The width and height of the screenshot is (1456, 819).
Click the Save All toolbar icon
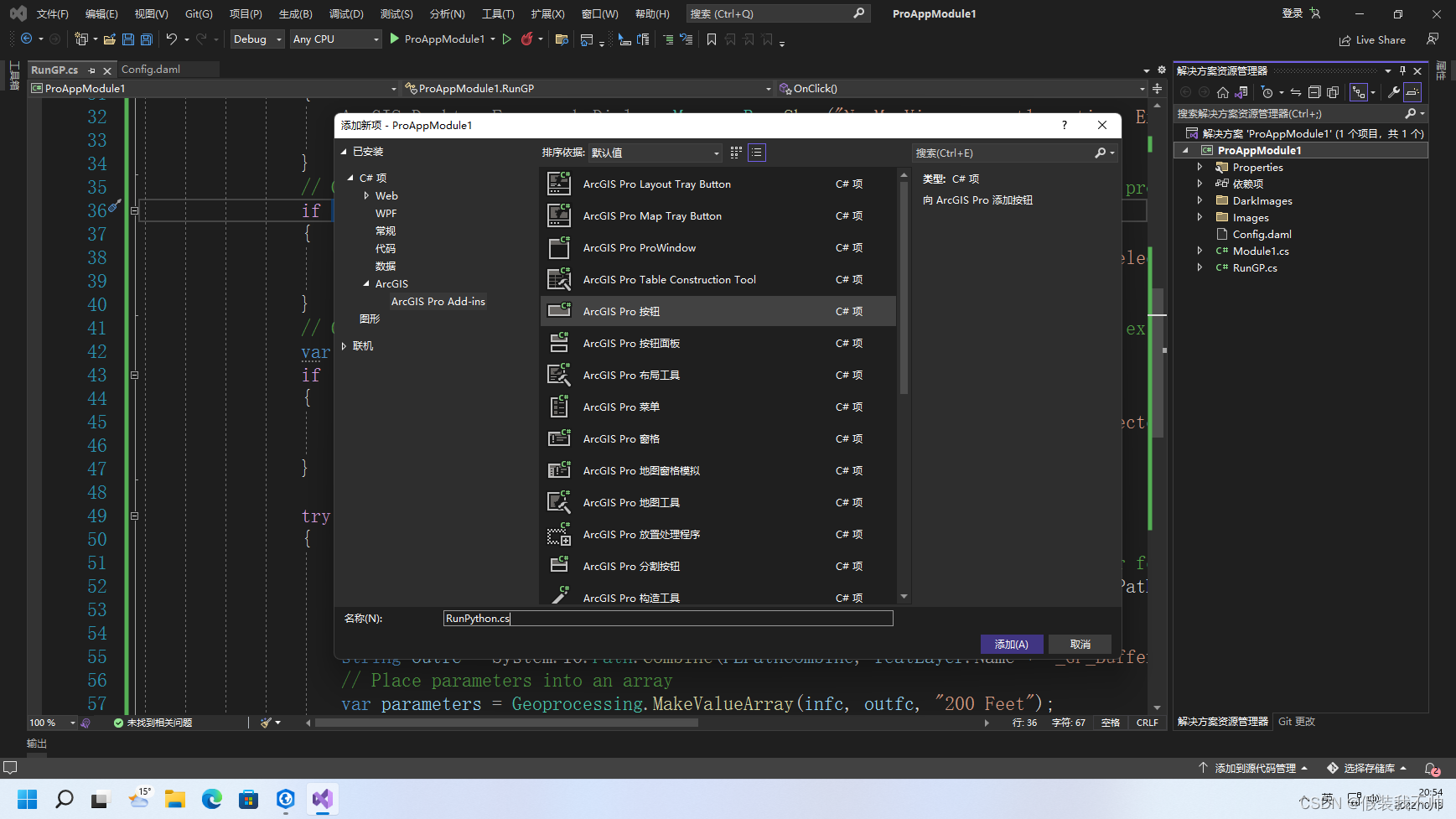[x=147, y=39]
